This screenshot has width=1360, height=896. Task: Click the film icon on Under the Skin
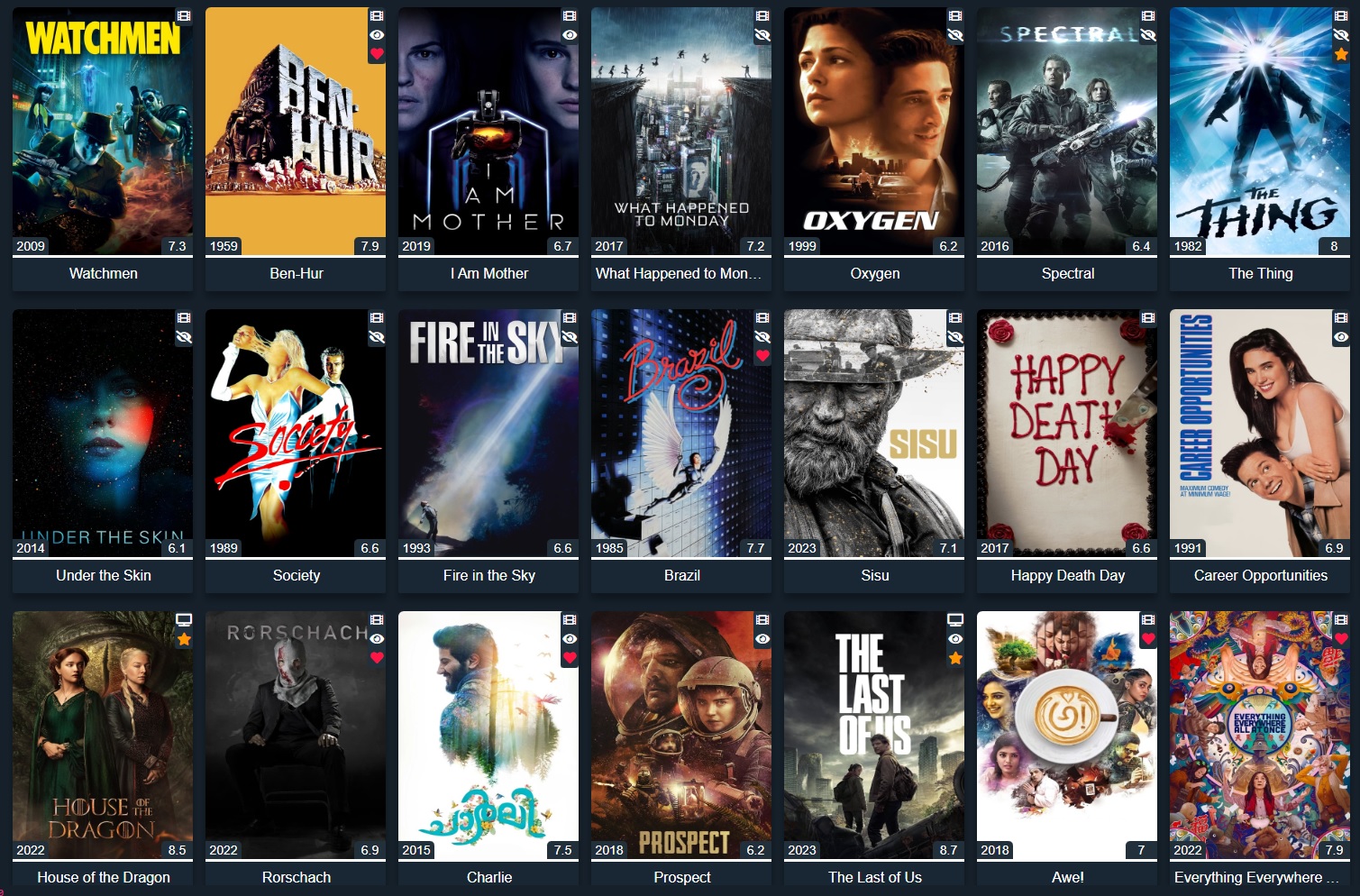(184, 318)
